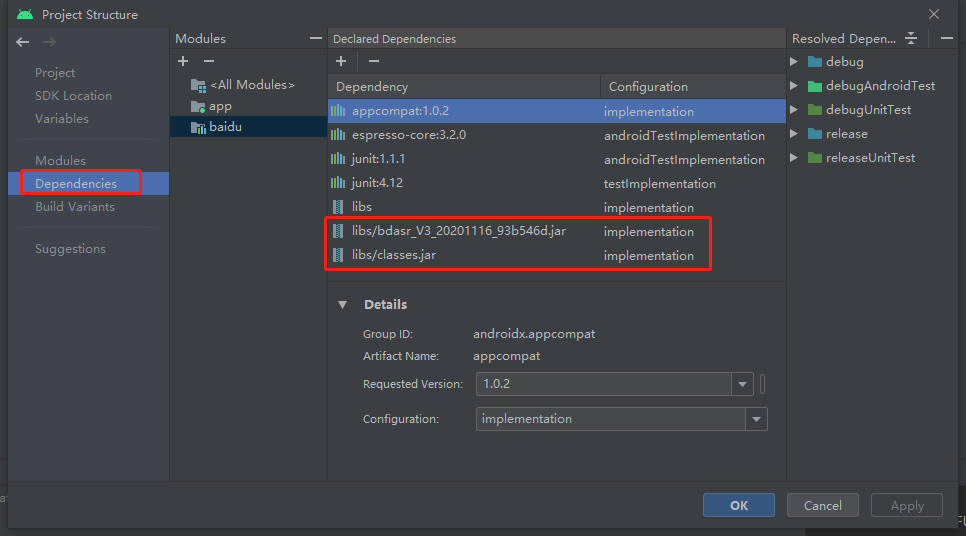Minimize the Modules panel

click(x=315, y=38)
